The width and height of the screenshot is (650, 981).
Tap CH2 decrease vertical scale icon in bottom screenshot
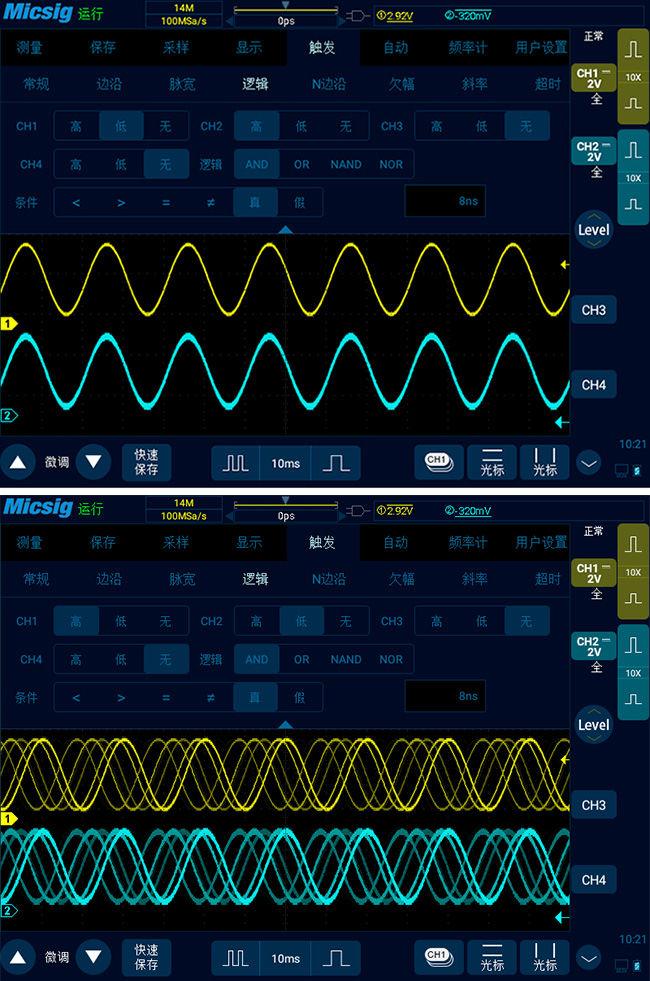point(633,699)
